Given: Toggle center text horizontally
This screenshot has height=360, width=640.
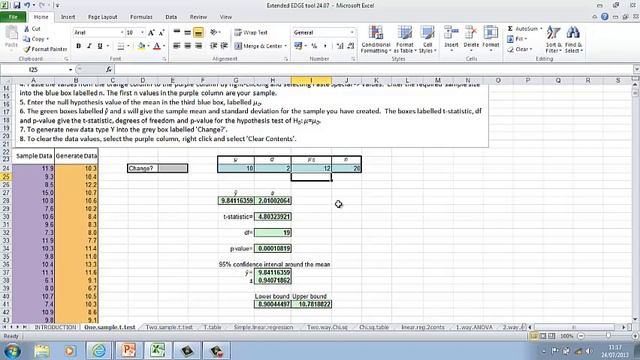Looking at the screenshot, I should coord(187,46).
